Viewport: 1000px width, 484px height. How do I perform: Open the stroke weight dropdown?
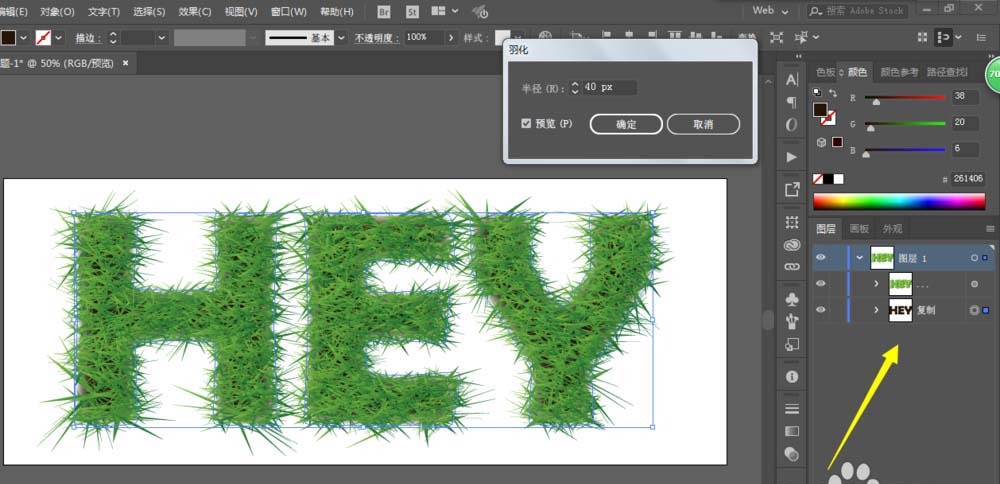pyautogui.click(x=161, y=38)
